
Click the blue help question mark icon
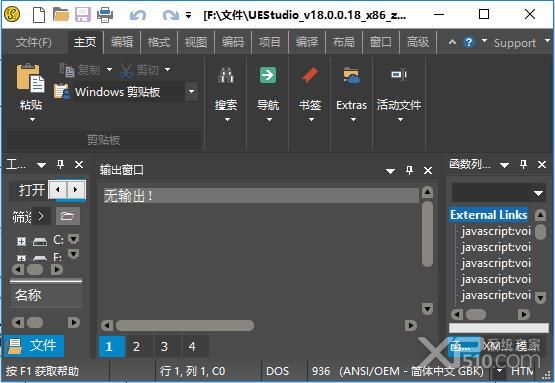469,42
